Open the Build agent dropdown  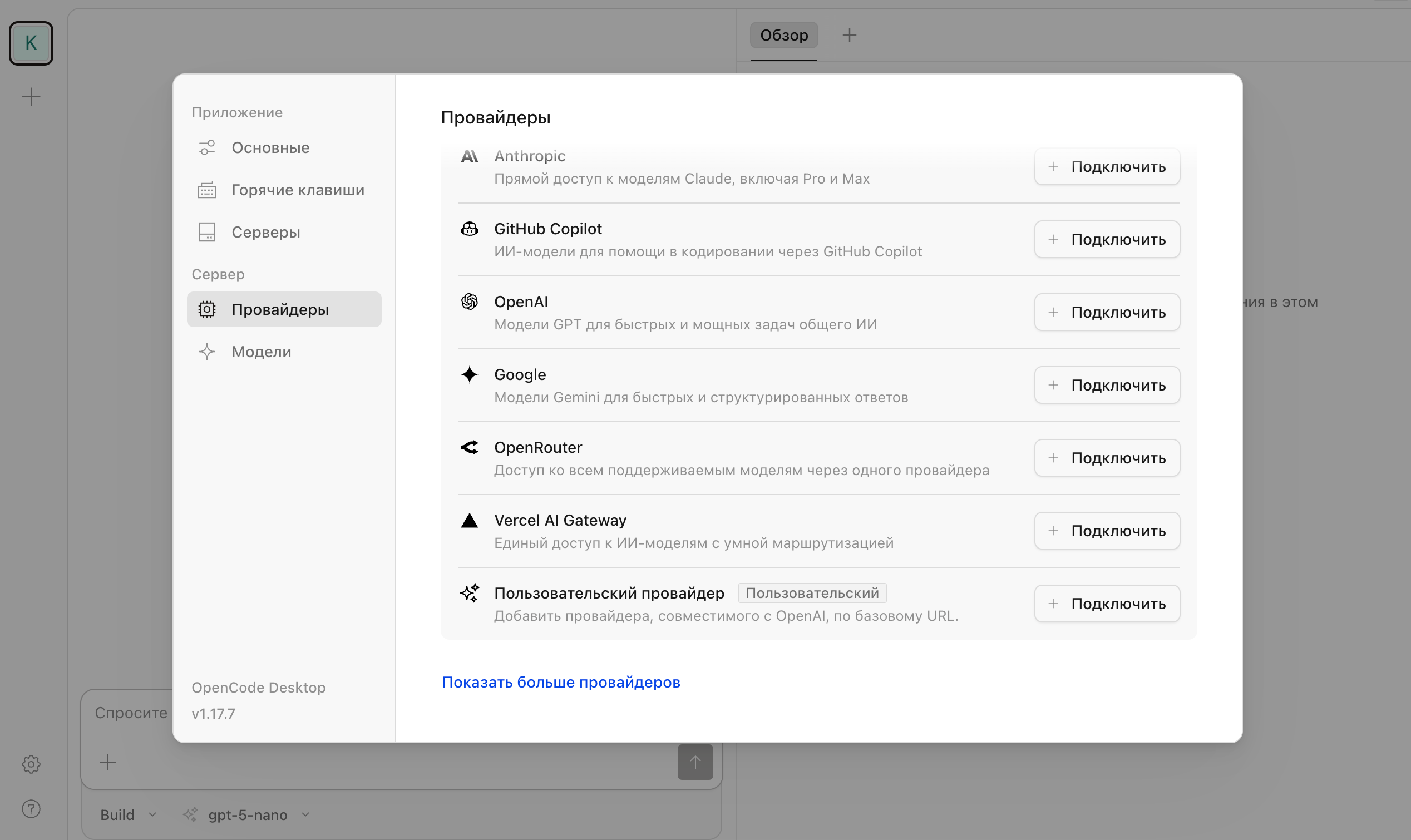click(128, 814)
